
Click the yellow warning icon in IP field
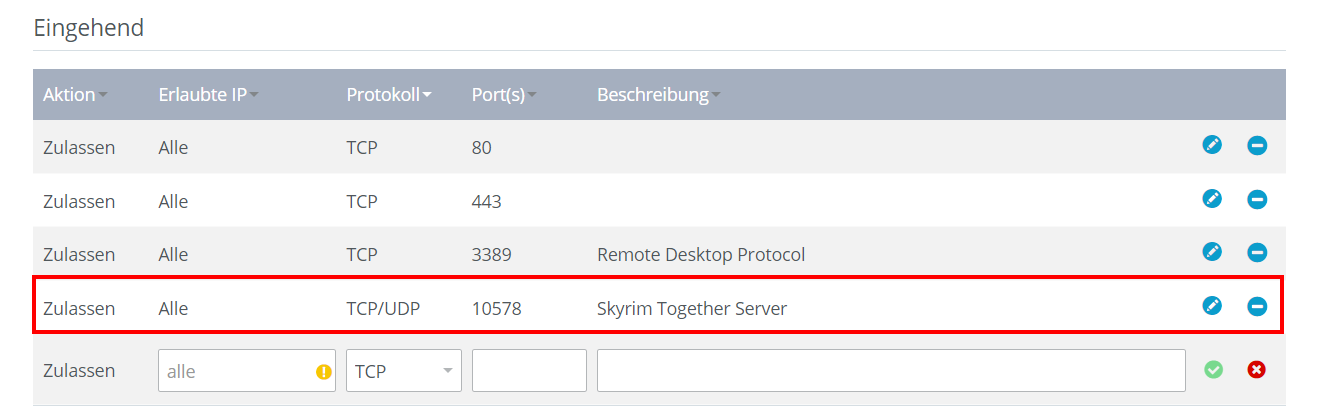point(323,371)
